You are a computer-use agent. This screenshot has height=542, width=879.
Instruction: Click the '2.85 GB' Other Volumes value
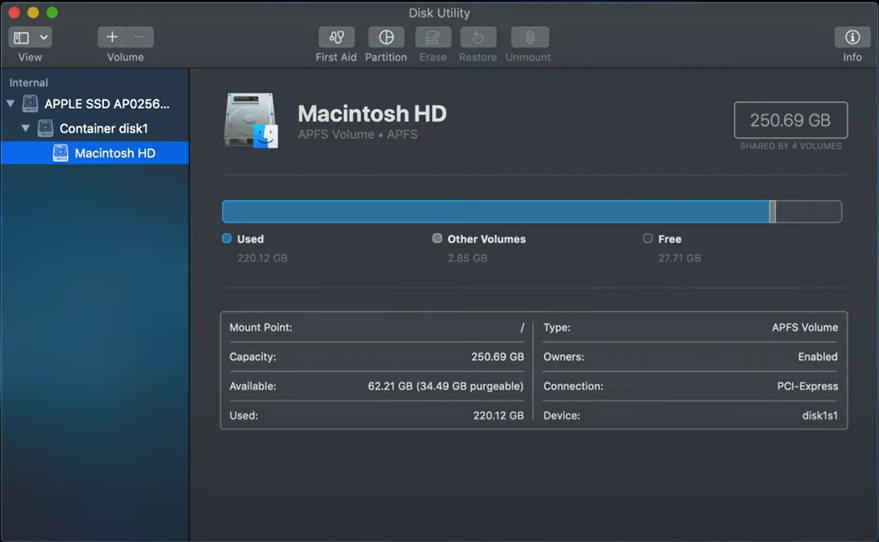(468, 258)
